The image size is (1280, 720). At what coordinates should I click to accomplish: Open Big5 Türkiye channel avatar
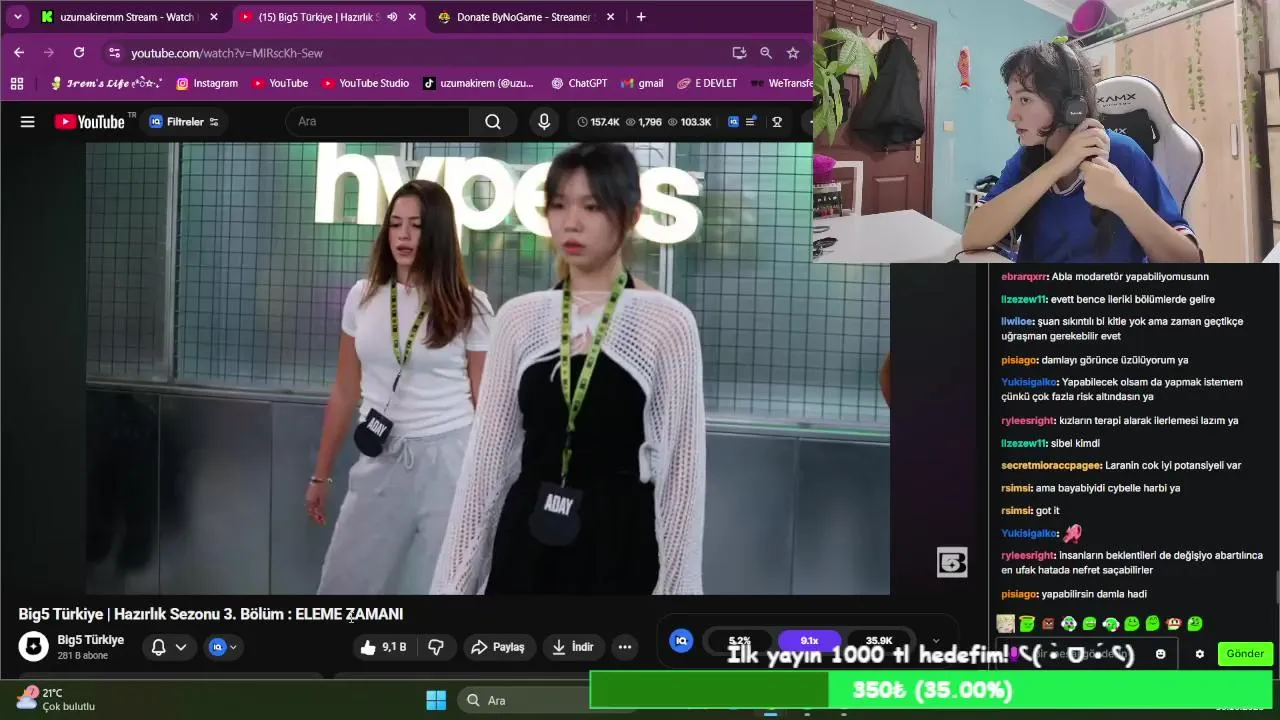pos(33,647)
